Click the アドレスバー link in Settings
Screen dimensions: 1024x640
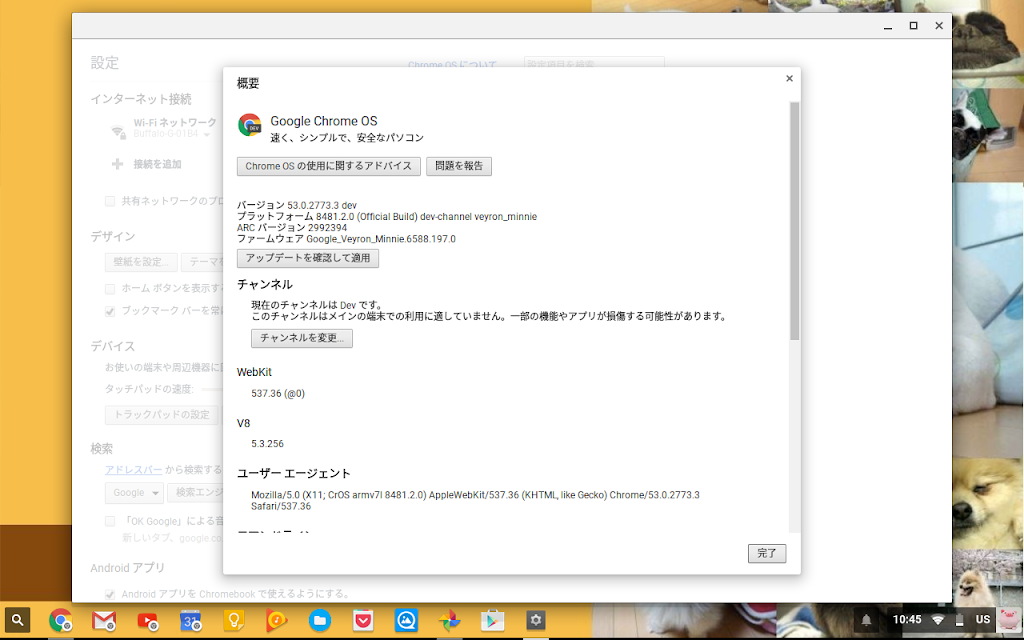[134, 470]
